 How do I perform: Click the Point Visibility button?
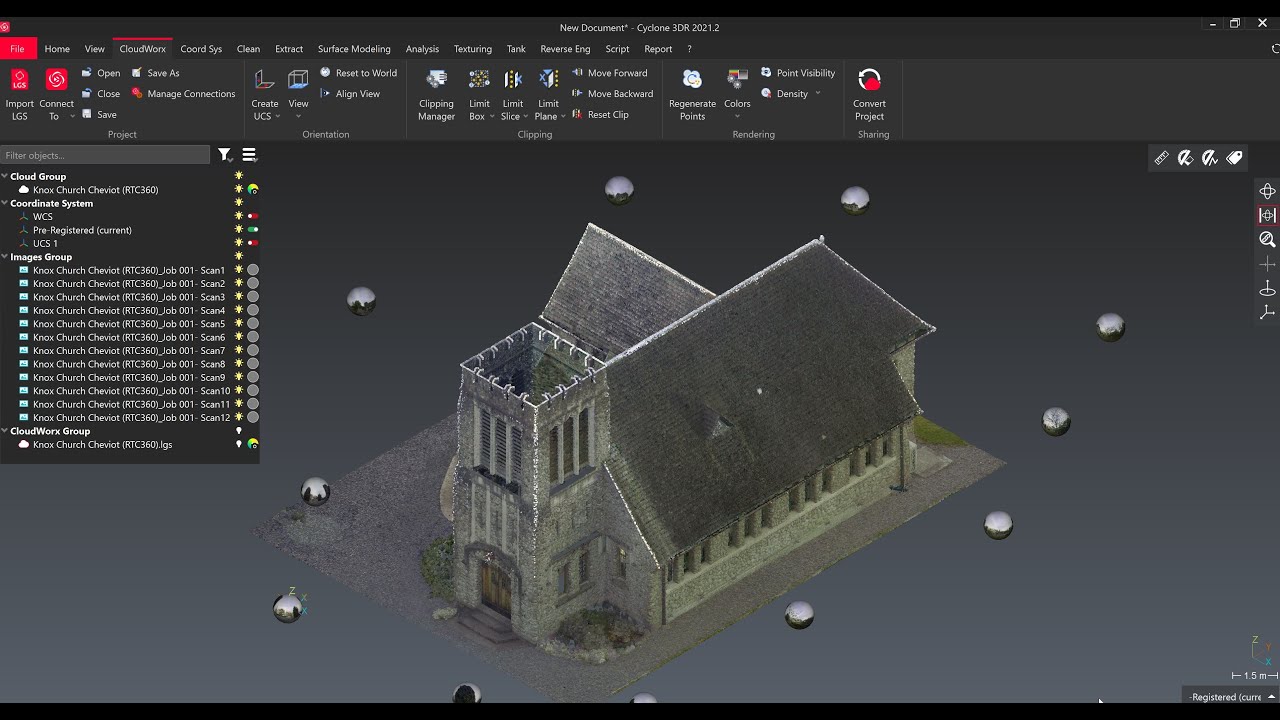[x=798, y=73]
